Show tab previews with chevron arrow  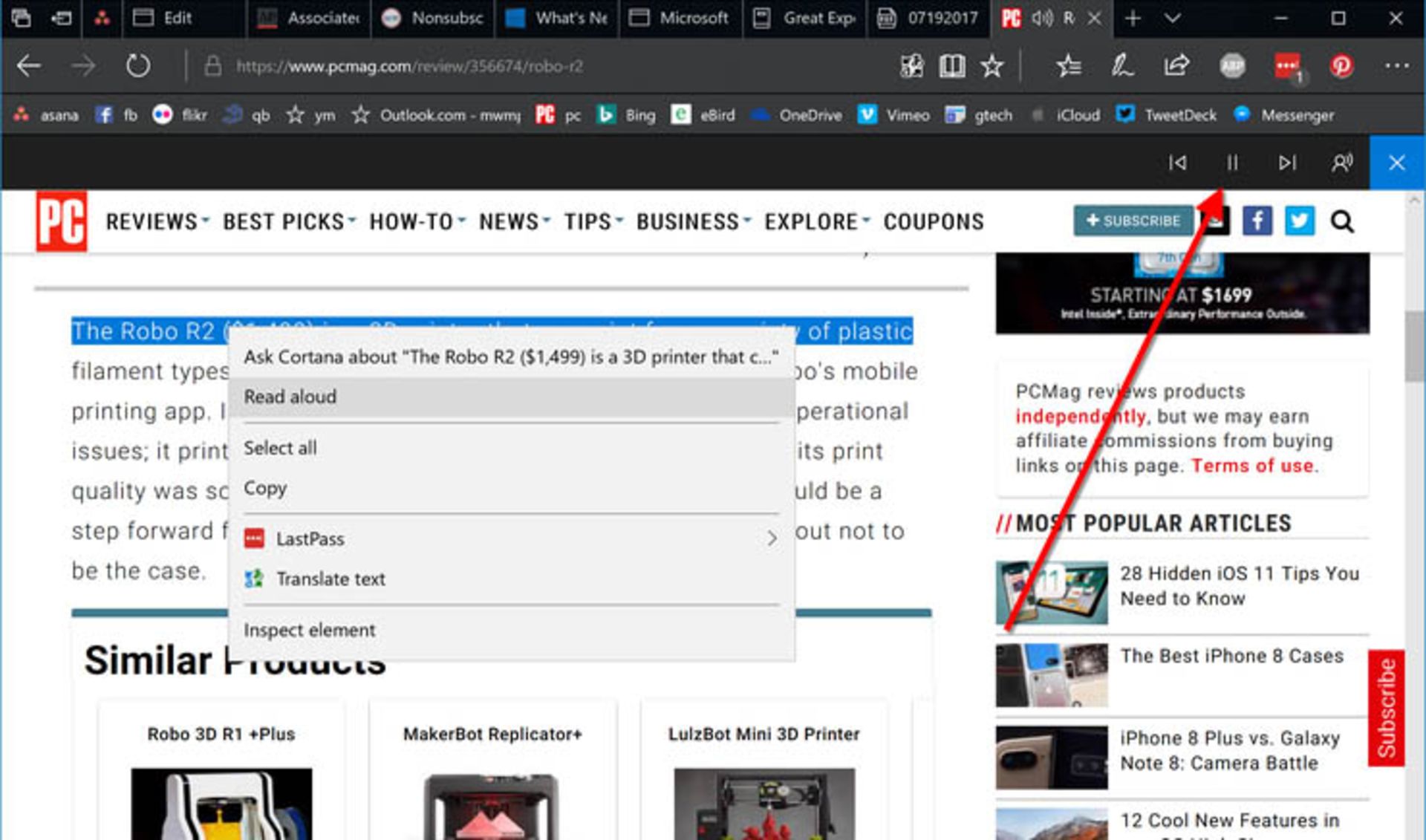pyautogui.click(x=1173, y=19)
